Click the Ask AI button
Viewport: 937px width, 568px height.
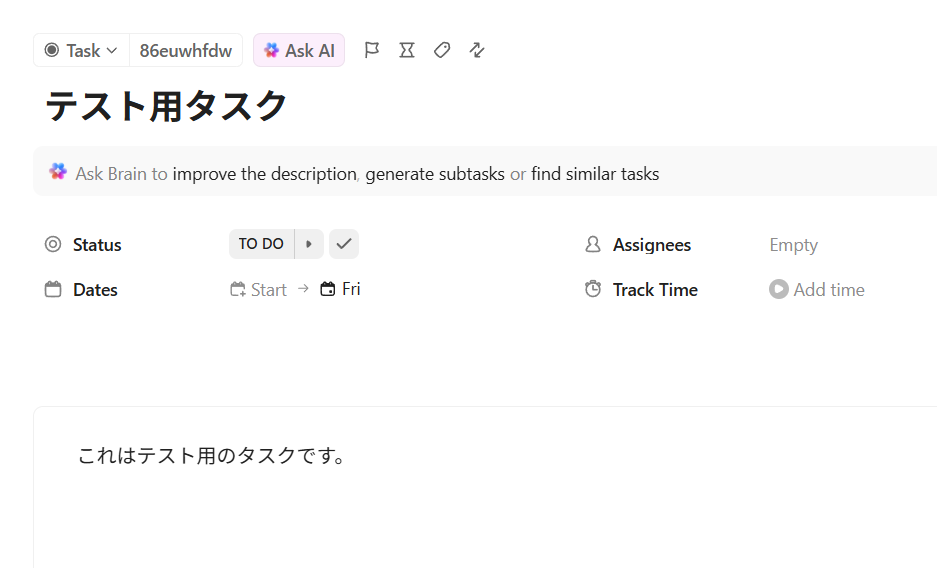(x=299, y=50)
